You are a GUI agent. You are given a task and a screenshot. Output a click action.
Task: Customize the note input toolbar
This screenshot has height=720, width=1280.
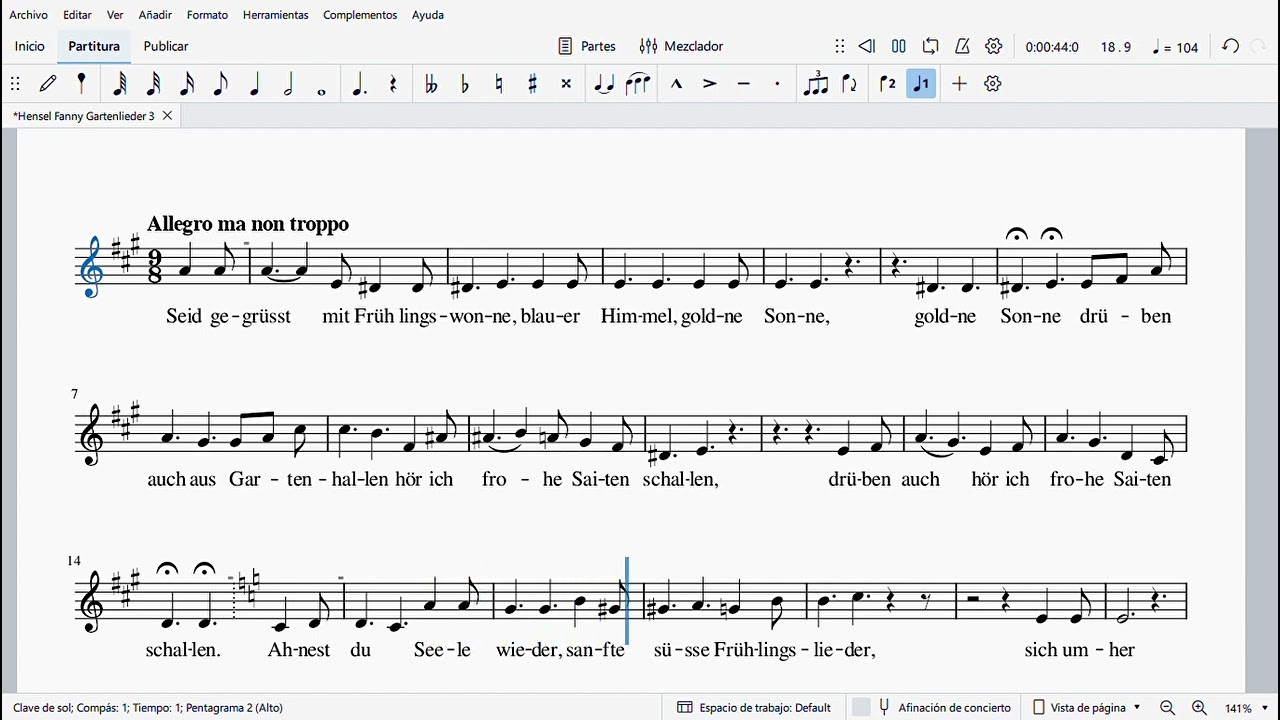993,84
